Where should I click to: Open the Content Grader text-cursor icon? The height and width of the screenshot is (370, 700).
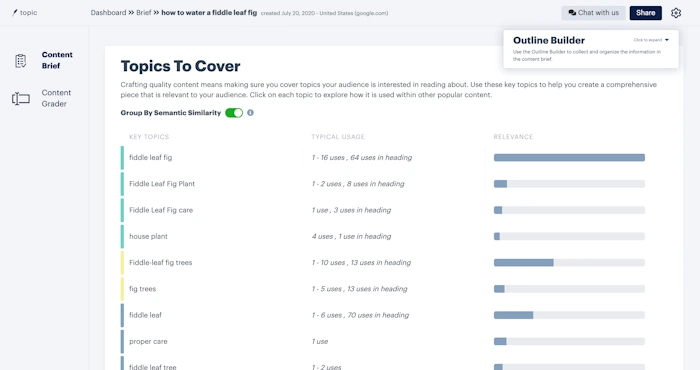click(21, 98)
